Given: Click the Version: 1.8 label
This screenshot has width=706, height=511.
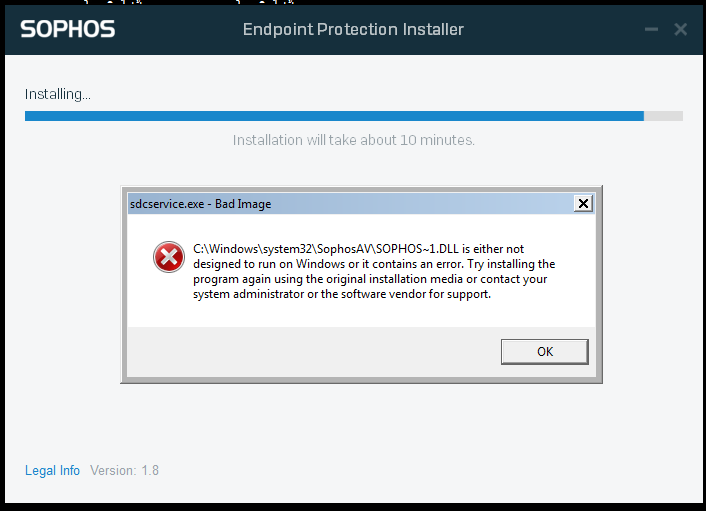Looking at the screenshot, I should pos(124,470).
